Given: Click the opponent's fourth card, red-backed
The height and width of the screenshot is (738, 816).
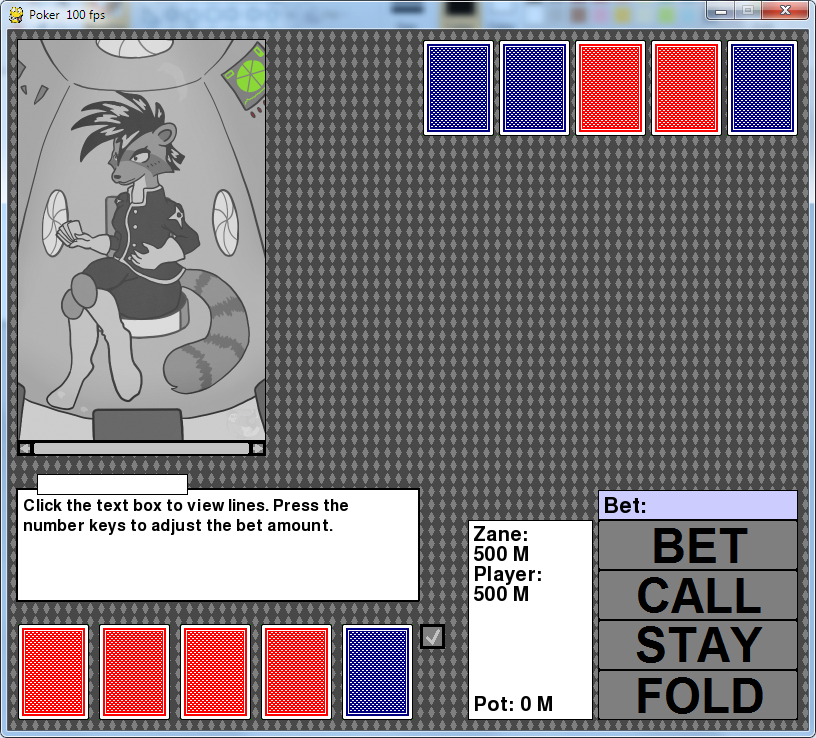Looking at the screenshot, I should (x=687, y=88).
